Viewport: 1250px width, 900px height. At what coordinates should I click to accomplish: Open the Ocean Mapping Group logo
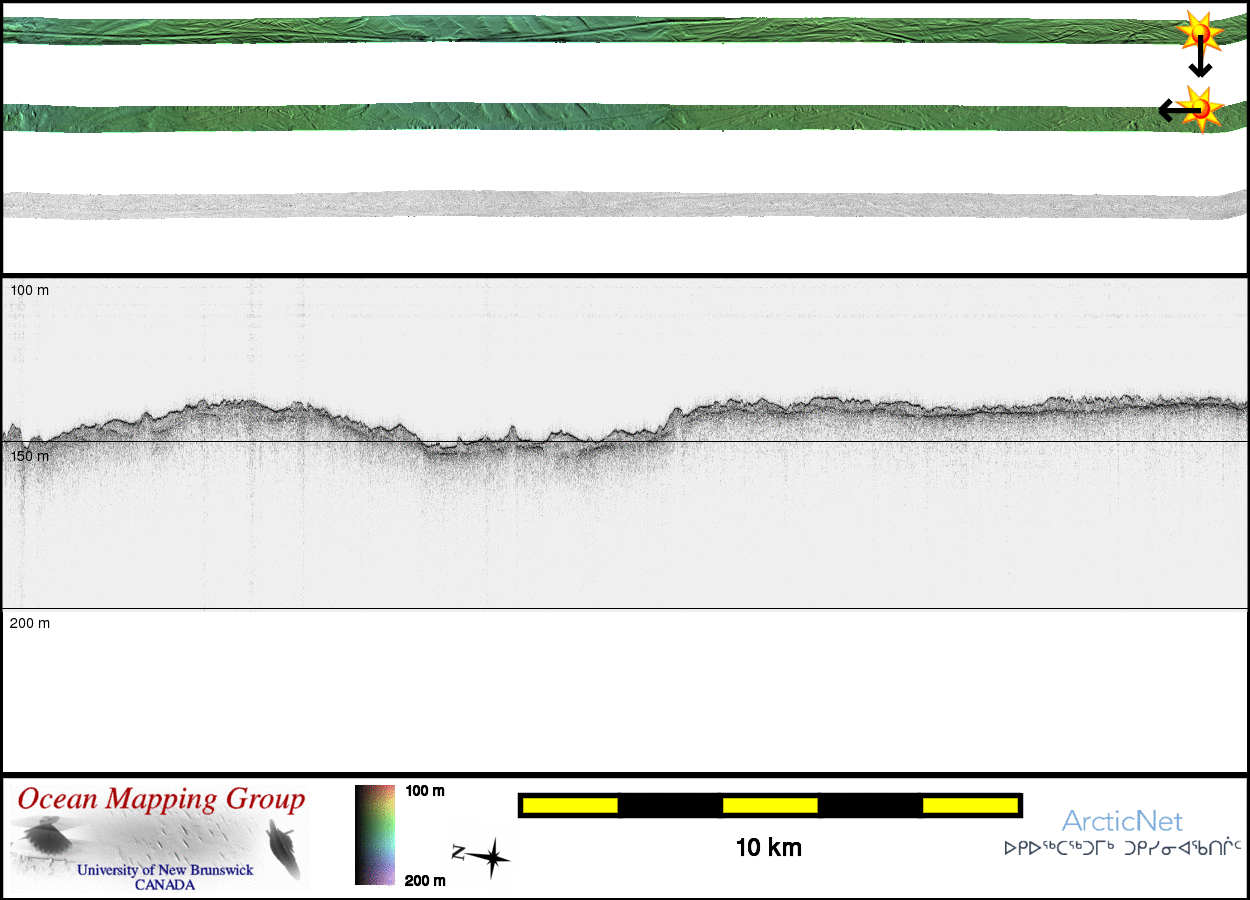coord(161,836)
